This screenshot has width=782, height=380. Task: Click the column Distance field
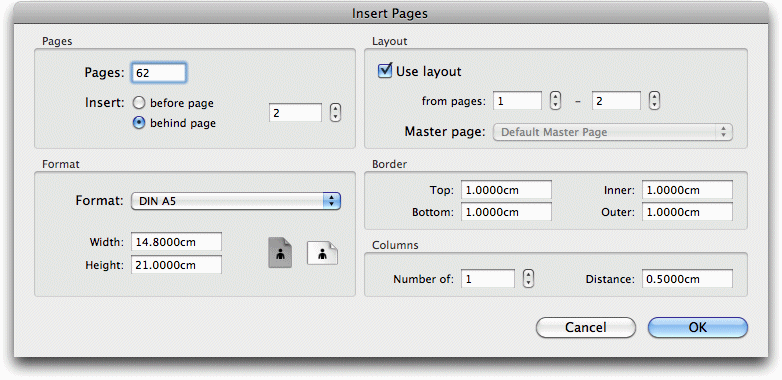coord(687,279)
